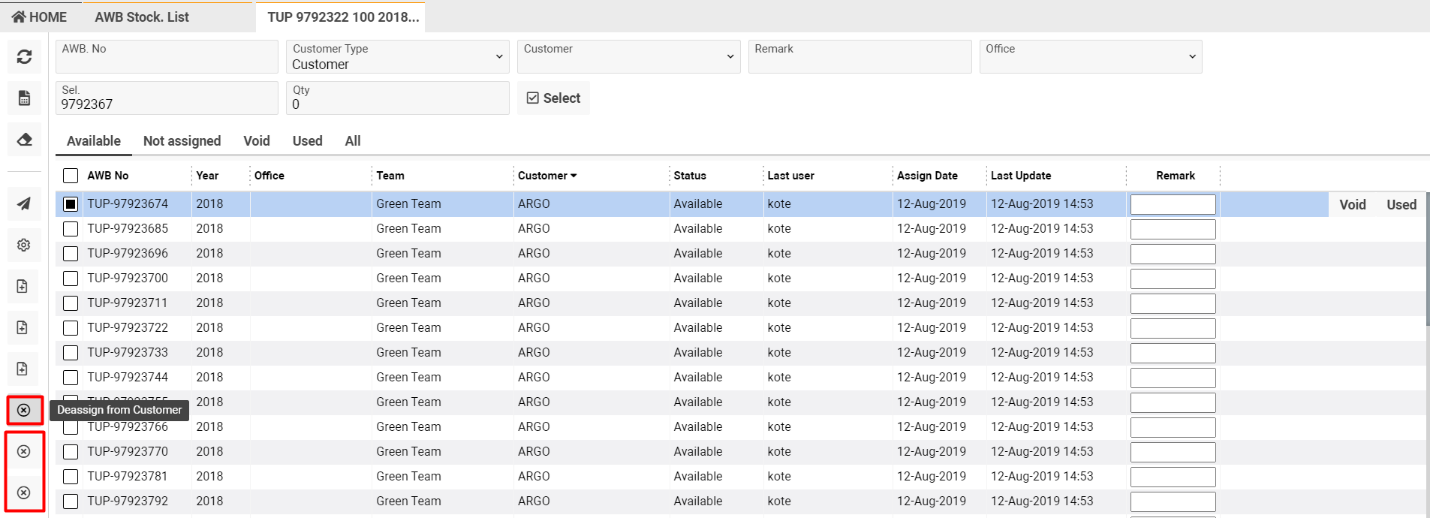Click the eraser clear icon
Viewport: 1430px width, 518px height.
click(x=24, y=140)
